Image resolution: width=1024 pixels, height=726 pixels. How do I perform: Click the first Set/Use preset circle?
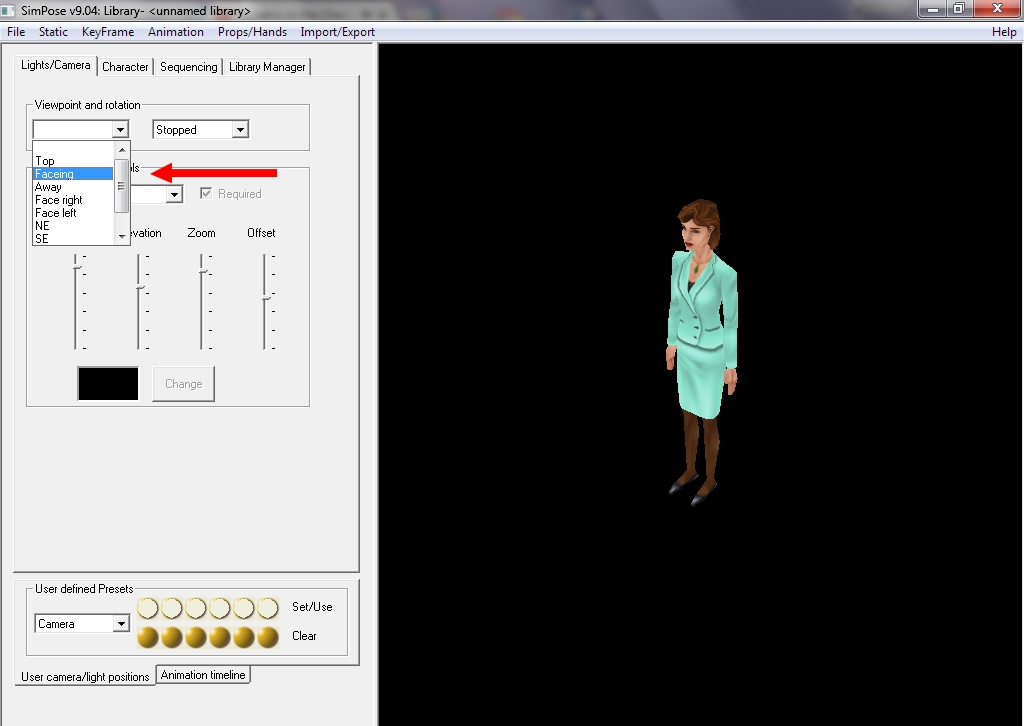148,608
